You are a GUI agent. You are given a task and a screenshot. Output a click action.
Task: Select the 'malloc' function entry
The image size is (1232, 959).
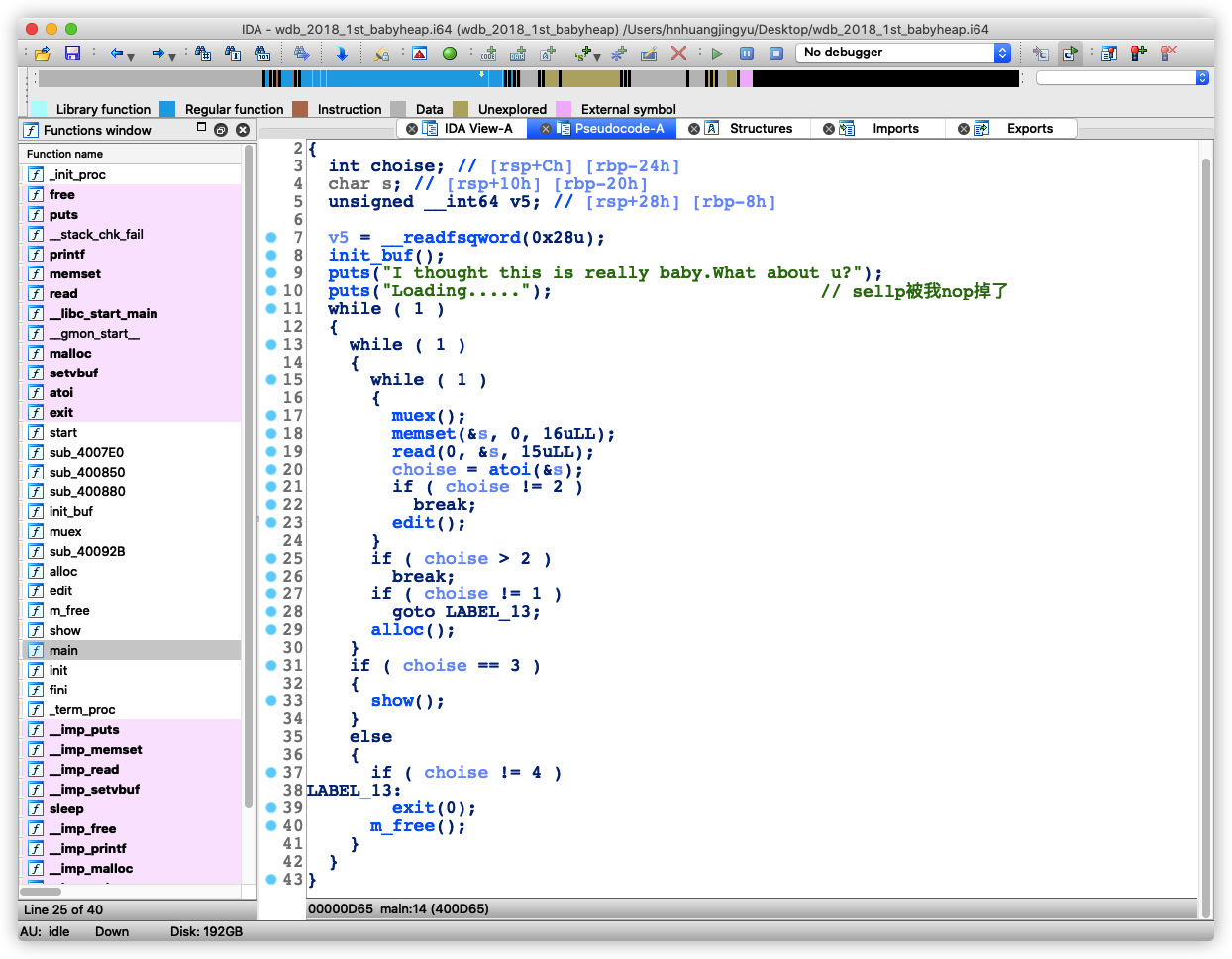[x=132, y=353]
